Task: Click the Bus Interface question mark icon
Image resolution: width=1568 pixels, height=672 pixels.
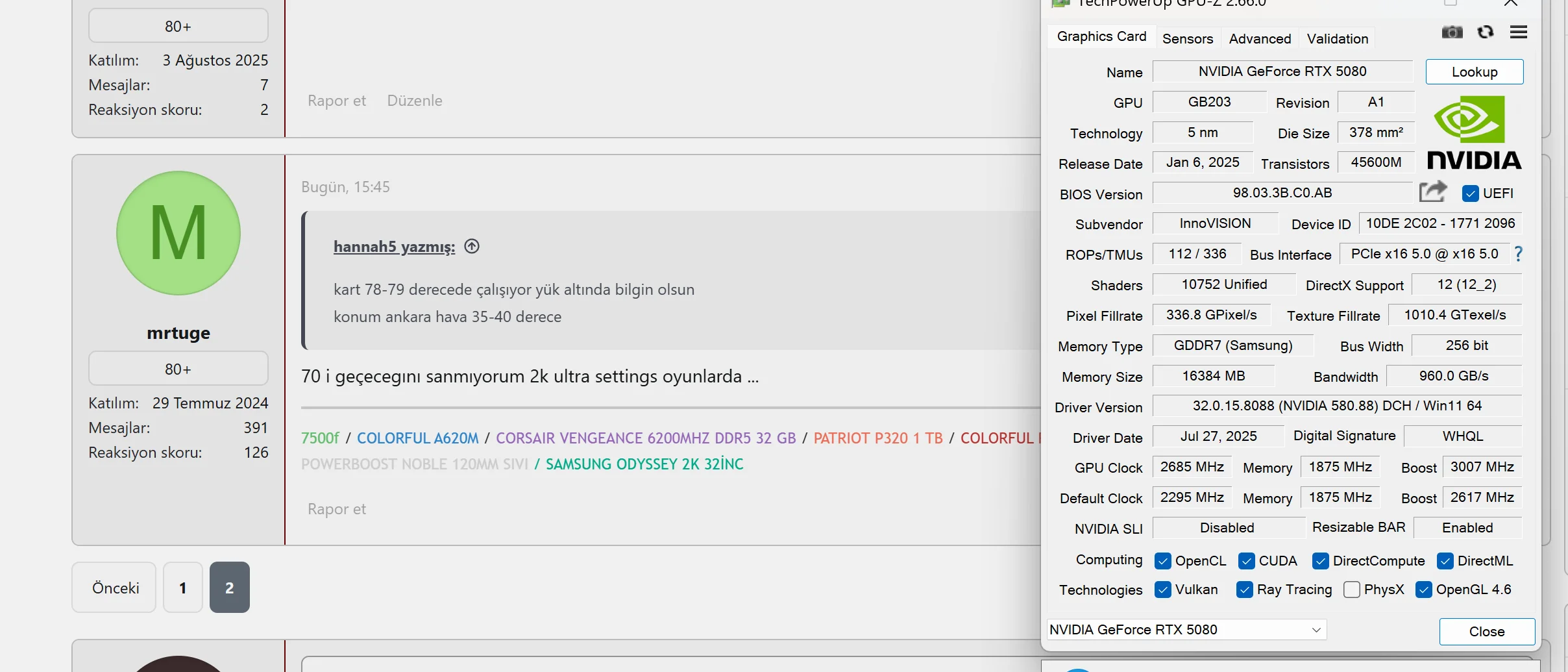Action: [1518, 254]
